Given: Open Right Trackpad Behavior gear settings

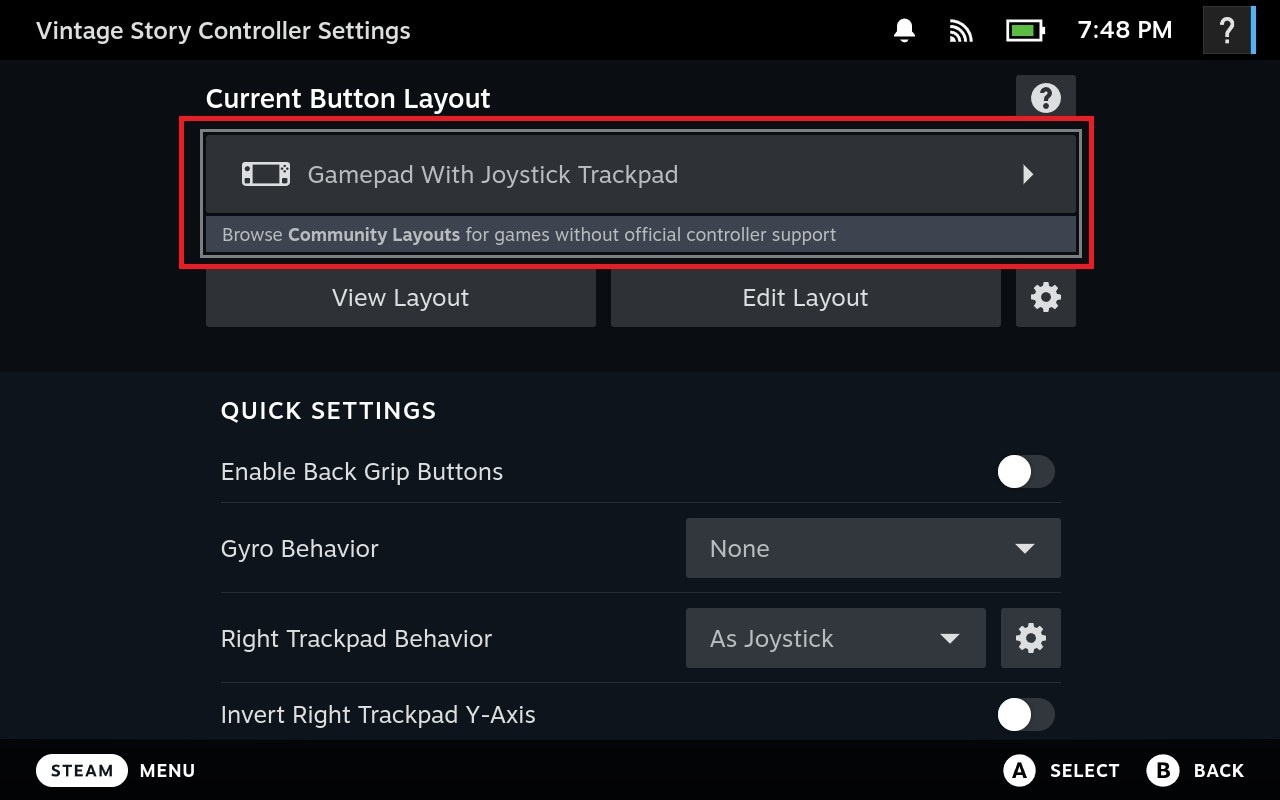Looking at the screenshot, I should pos(1030,638).
